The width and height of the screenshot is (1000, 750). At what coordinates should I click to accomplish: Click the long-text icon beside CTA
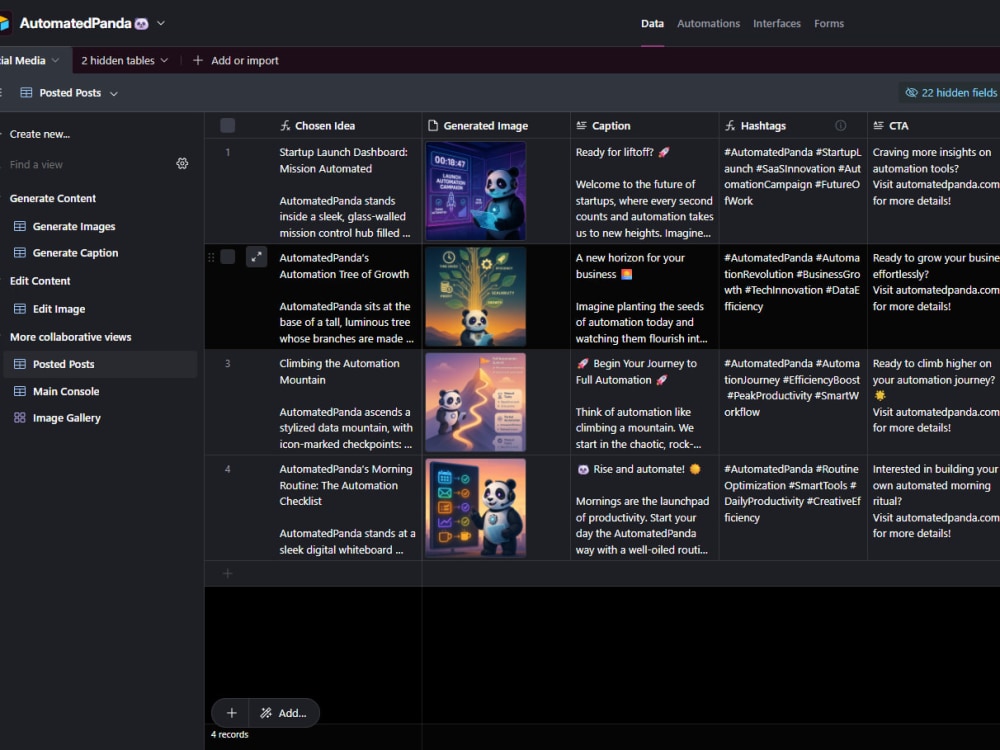pyautogui.click(x=879, y=126)
